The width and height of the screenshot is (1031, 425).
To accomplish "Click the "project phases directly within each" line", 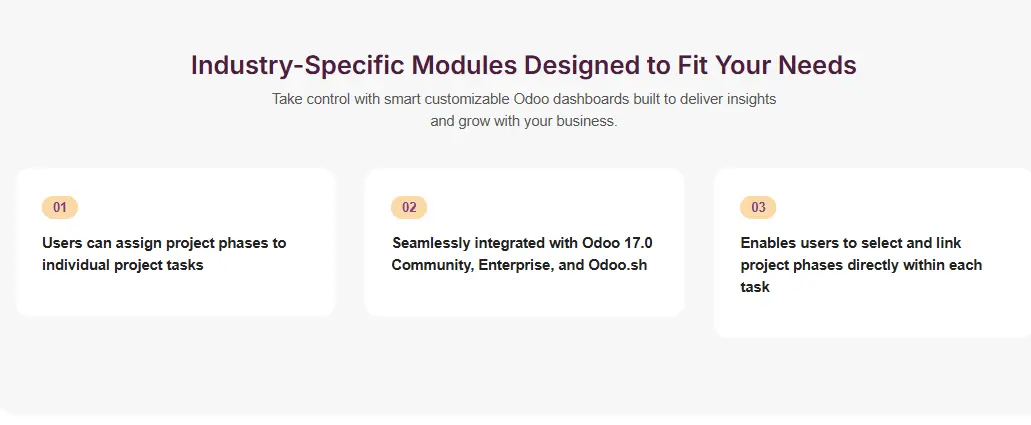I will 861,265.
